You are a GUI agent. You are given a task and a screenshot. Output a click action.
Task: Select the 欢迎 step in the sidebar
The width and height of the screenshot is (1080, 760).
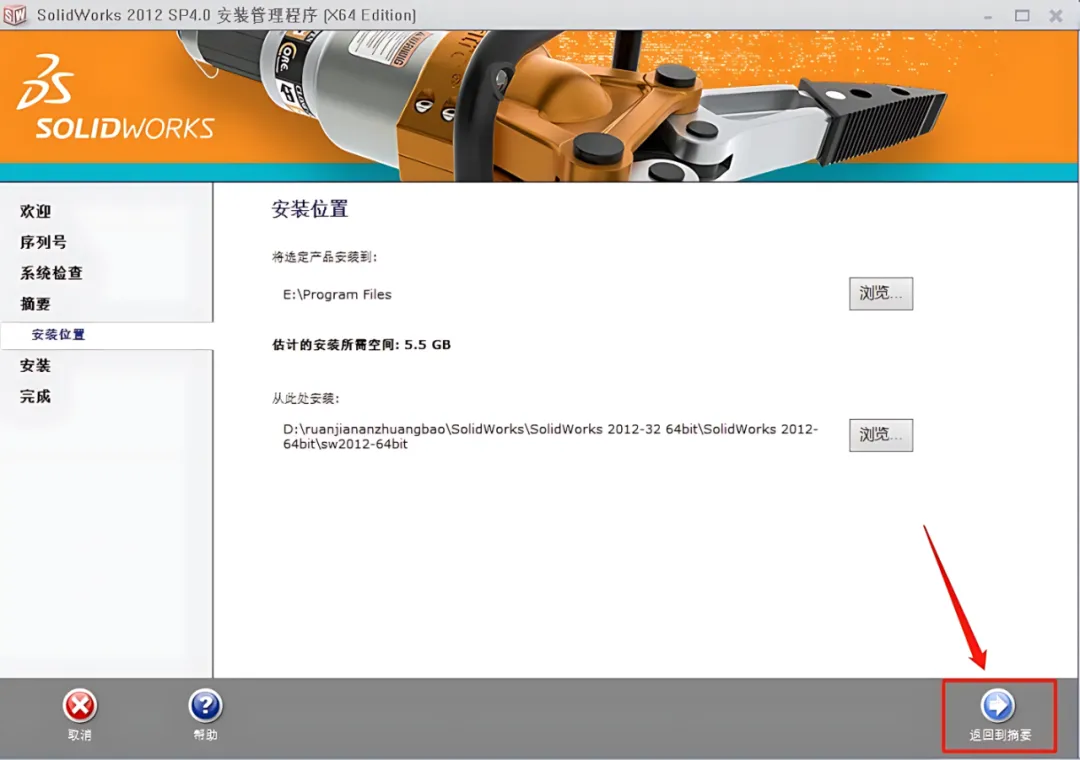pyautogui.click(x=35, y=212)
